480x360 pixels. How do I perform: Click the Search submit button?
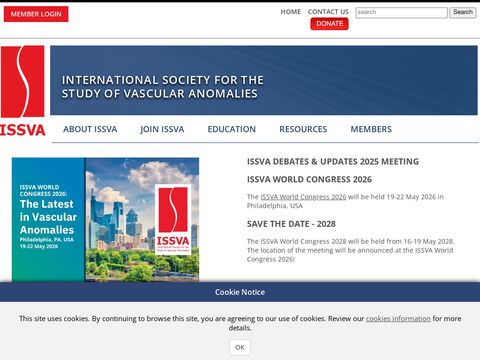click(463, 12)
